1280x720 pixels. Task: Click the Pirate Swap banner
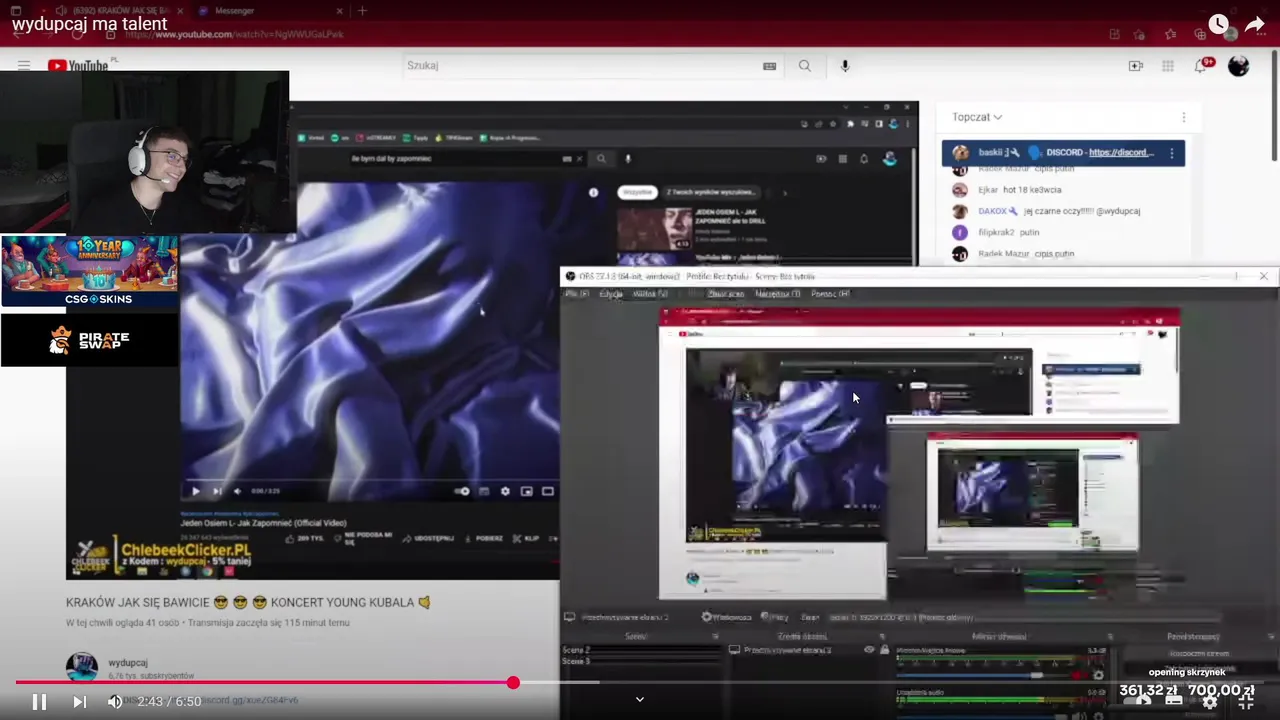(90, 340)
